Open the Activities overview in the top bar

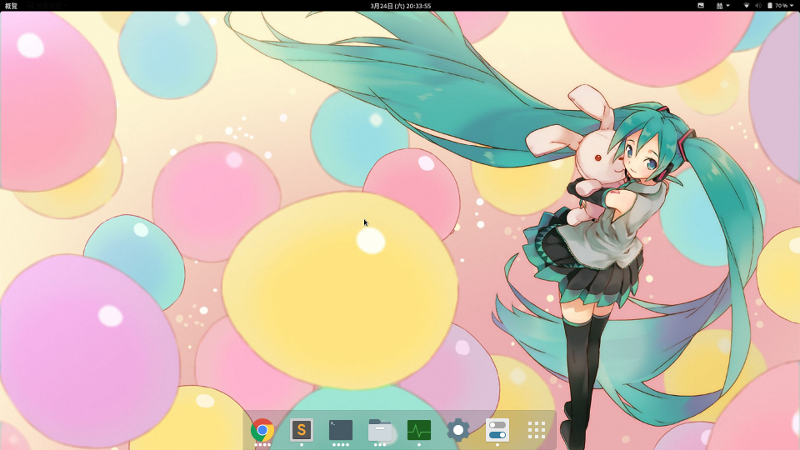[11, 6]
